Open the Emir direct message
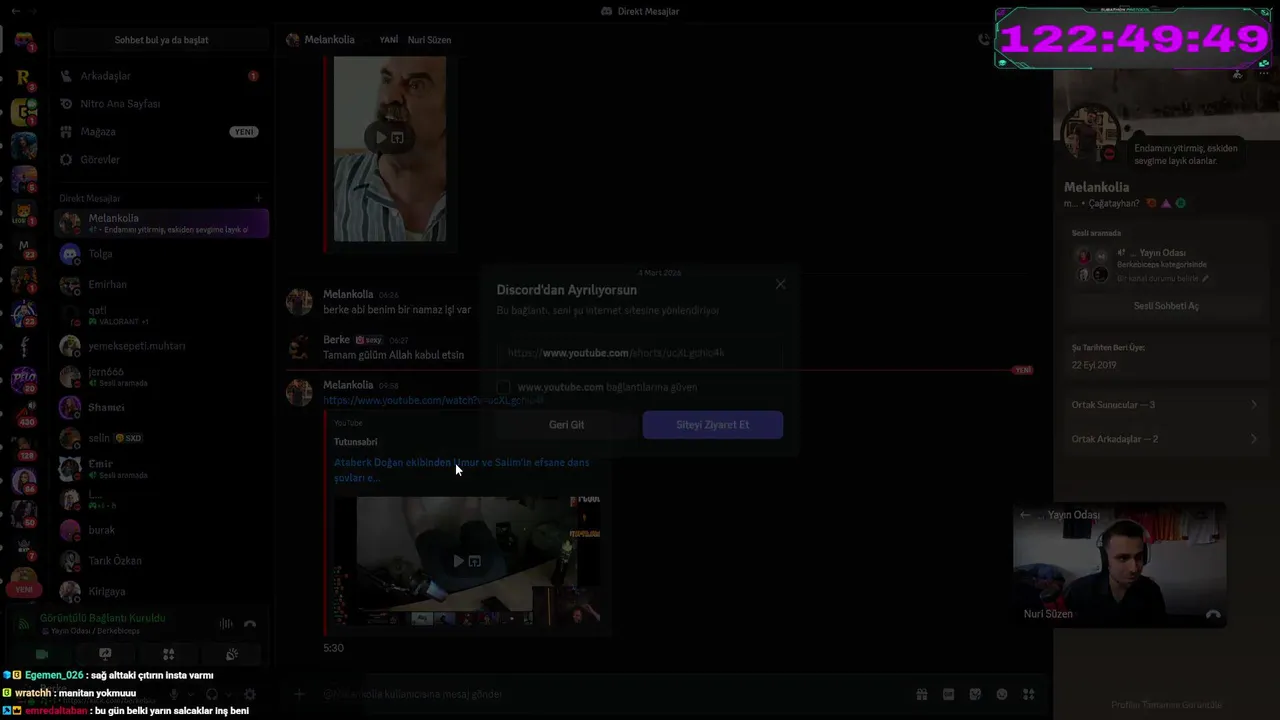The width and height of the screenshot is (1280, 720). pos(162,468)
